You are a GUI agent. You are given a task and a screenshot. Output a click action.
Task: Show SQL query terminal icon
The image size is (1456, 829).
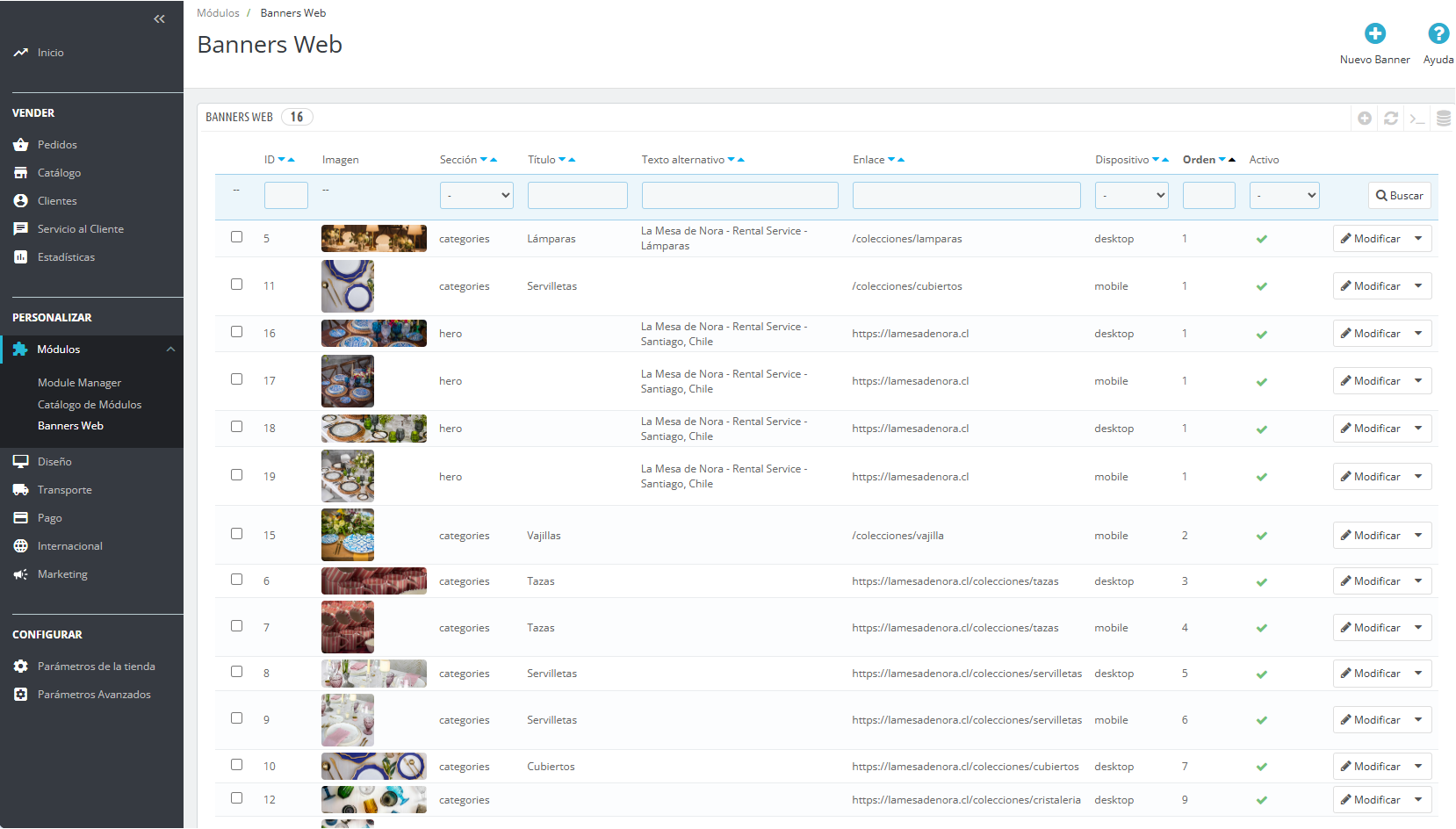pyautogui.click(x=1417, y=118)
